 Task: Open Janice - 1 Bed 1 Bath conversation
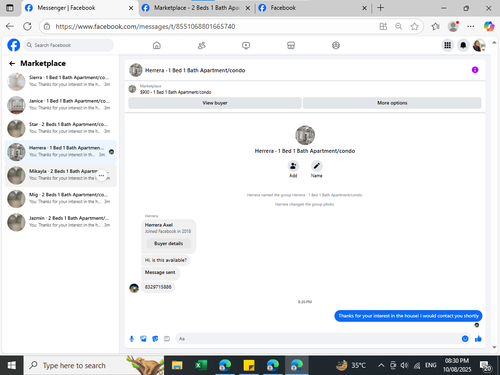pyautogui.click(x=60, y=105)
